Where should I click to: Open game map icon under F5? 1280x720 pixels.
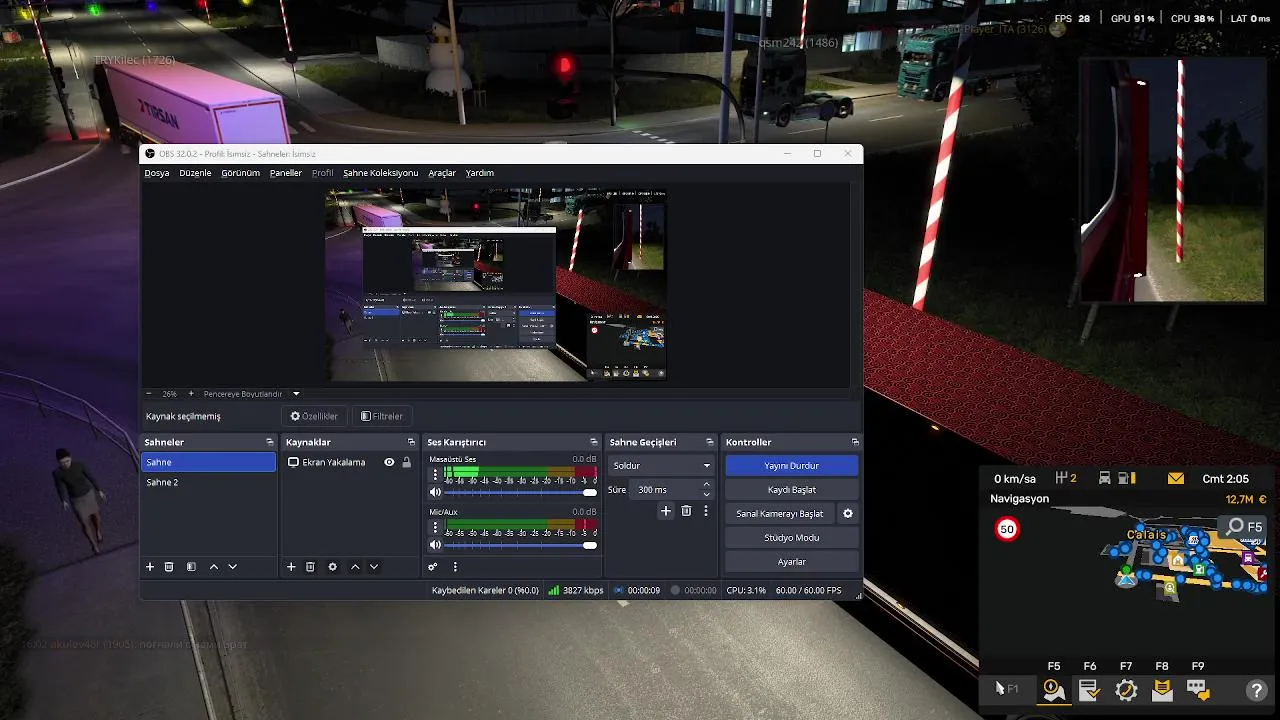(1054, 690)
